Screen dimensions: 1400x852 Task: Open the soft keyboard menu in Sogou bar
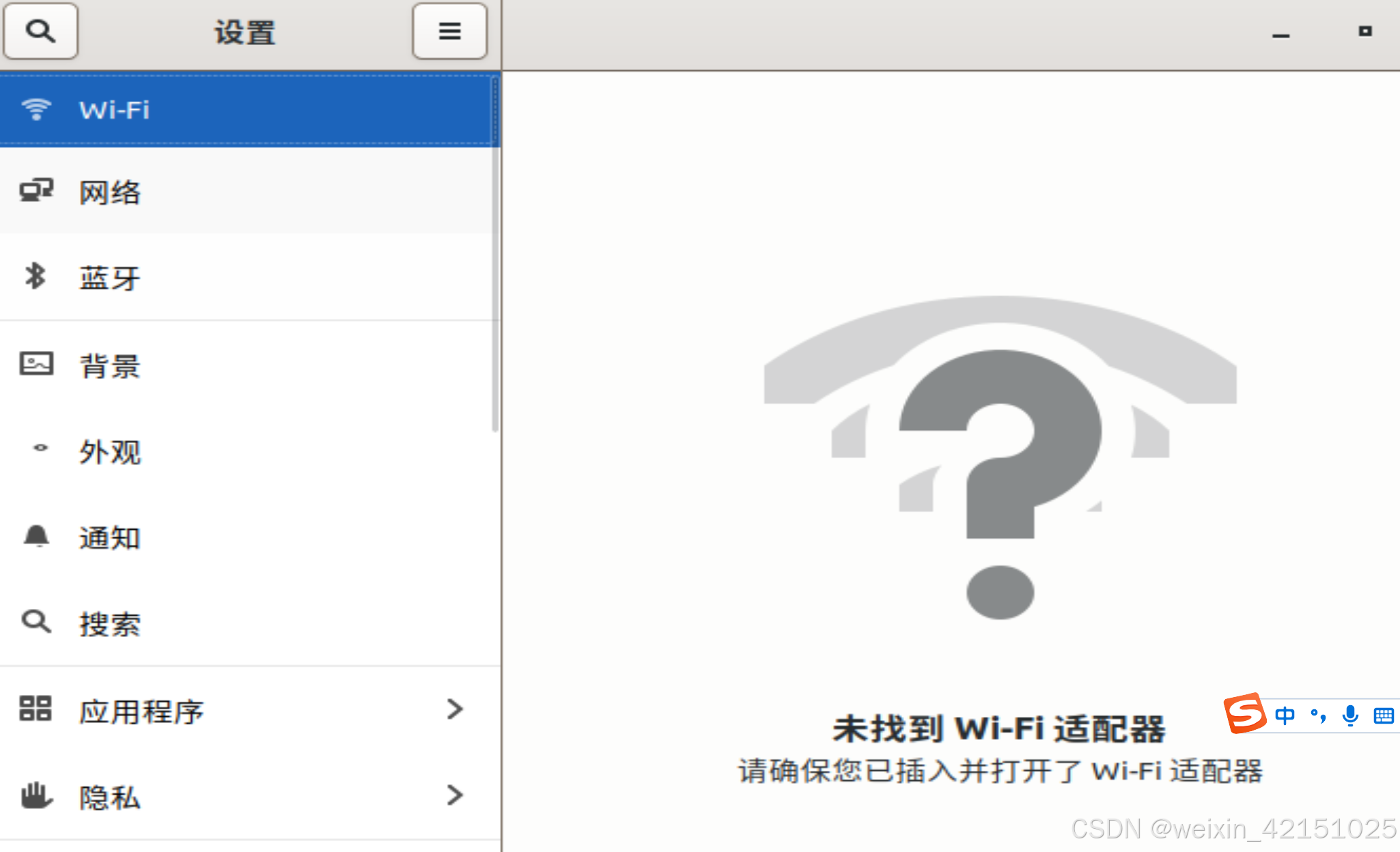1384,715
